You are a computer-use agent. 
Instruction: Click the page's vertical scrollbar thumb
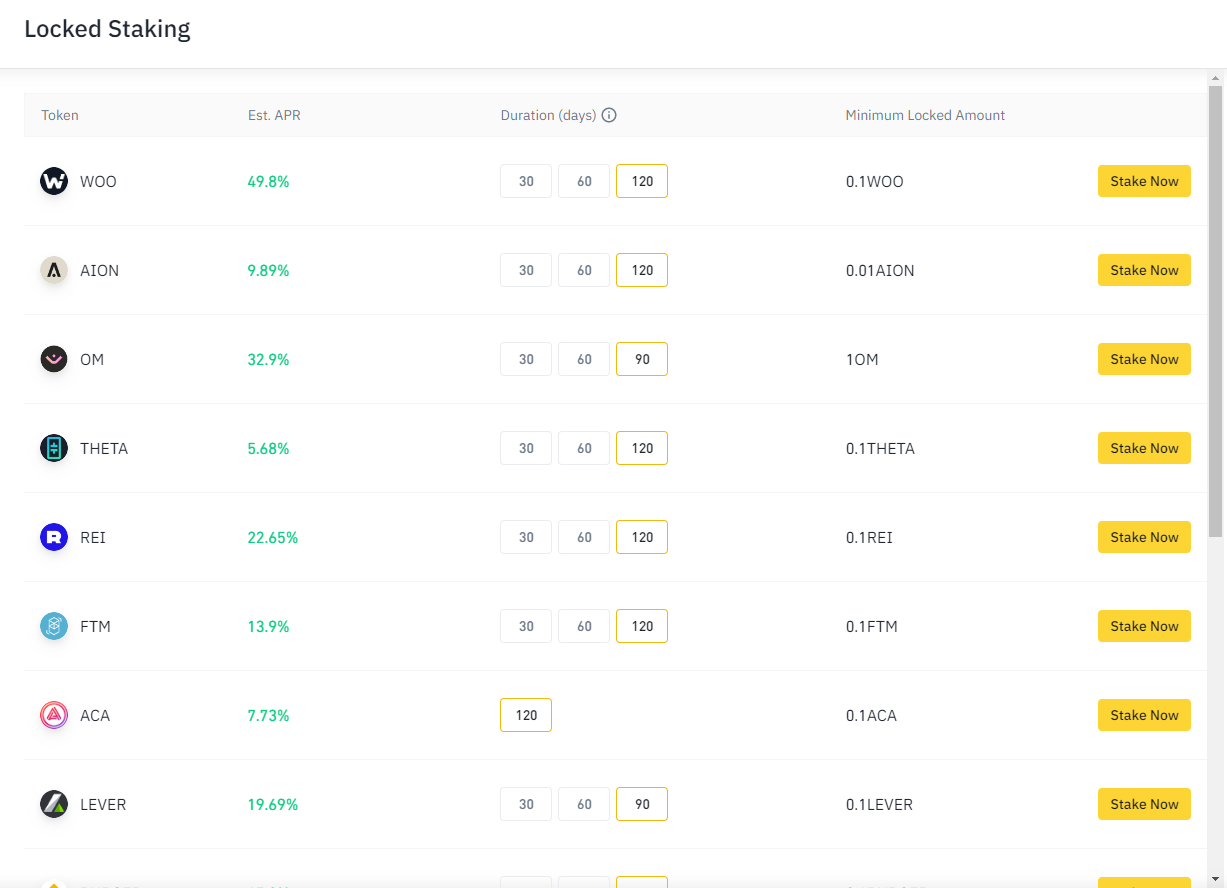tap(1216, 310)
